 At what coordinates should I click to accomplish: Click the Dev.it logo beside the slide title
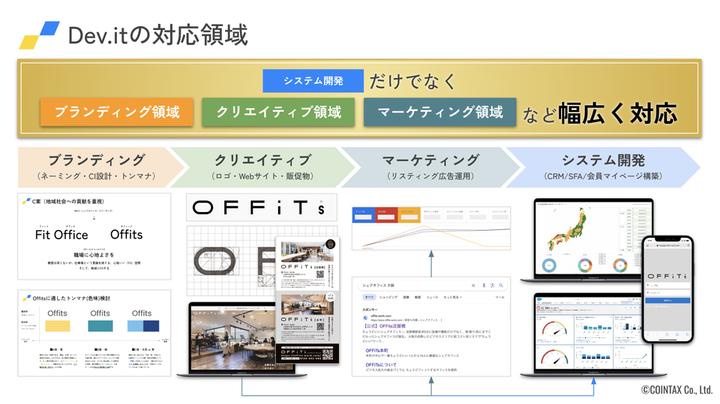tap(39, 35)
